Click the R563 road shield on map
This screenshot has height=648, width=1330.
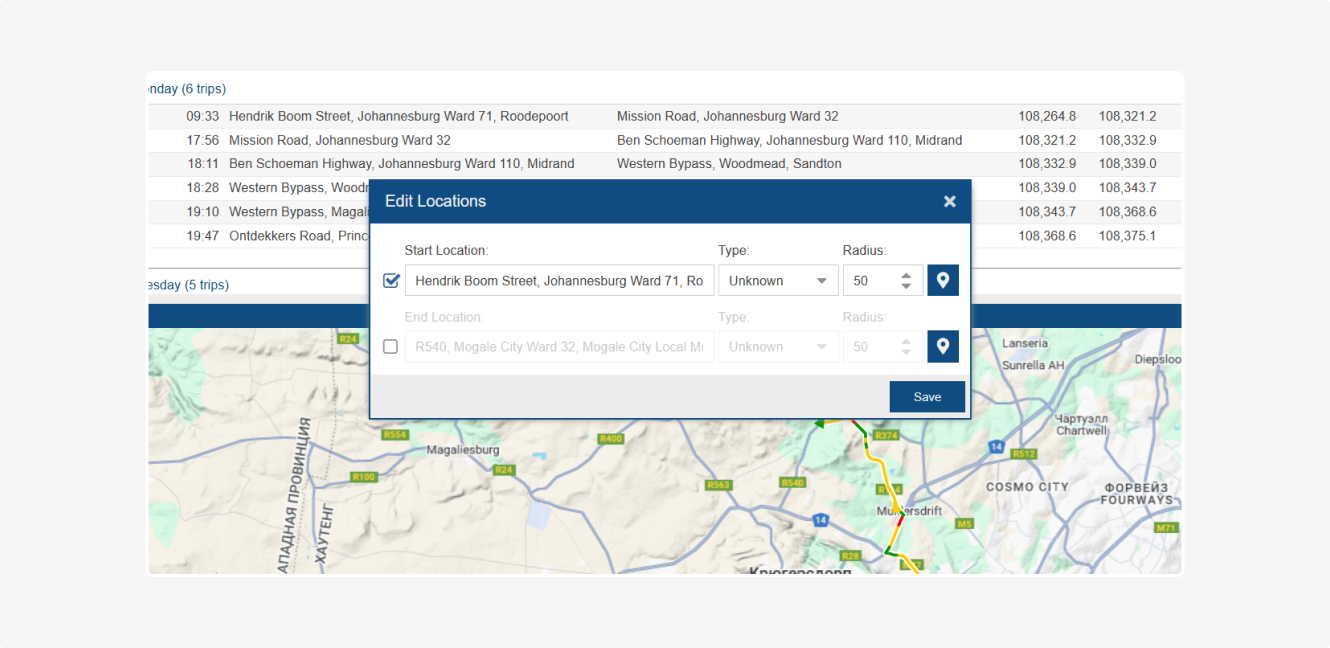point(718,485)
